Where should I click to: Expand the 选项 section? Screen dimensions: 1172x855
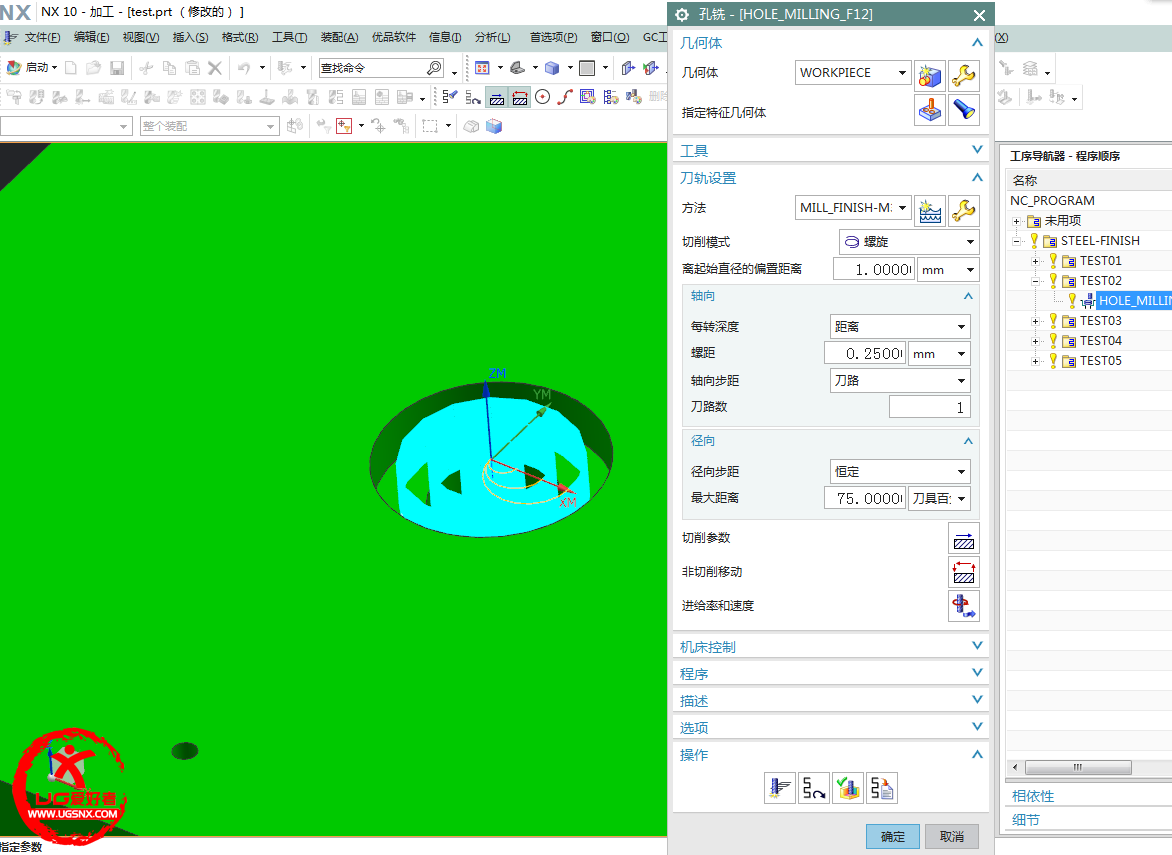(976, 726)
